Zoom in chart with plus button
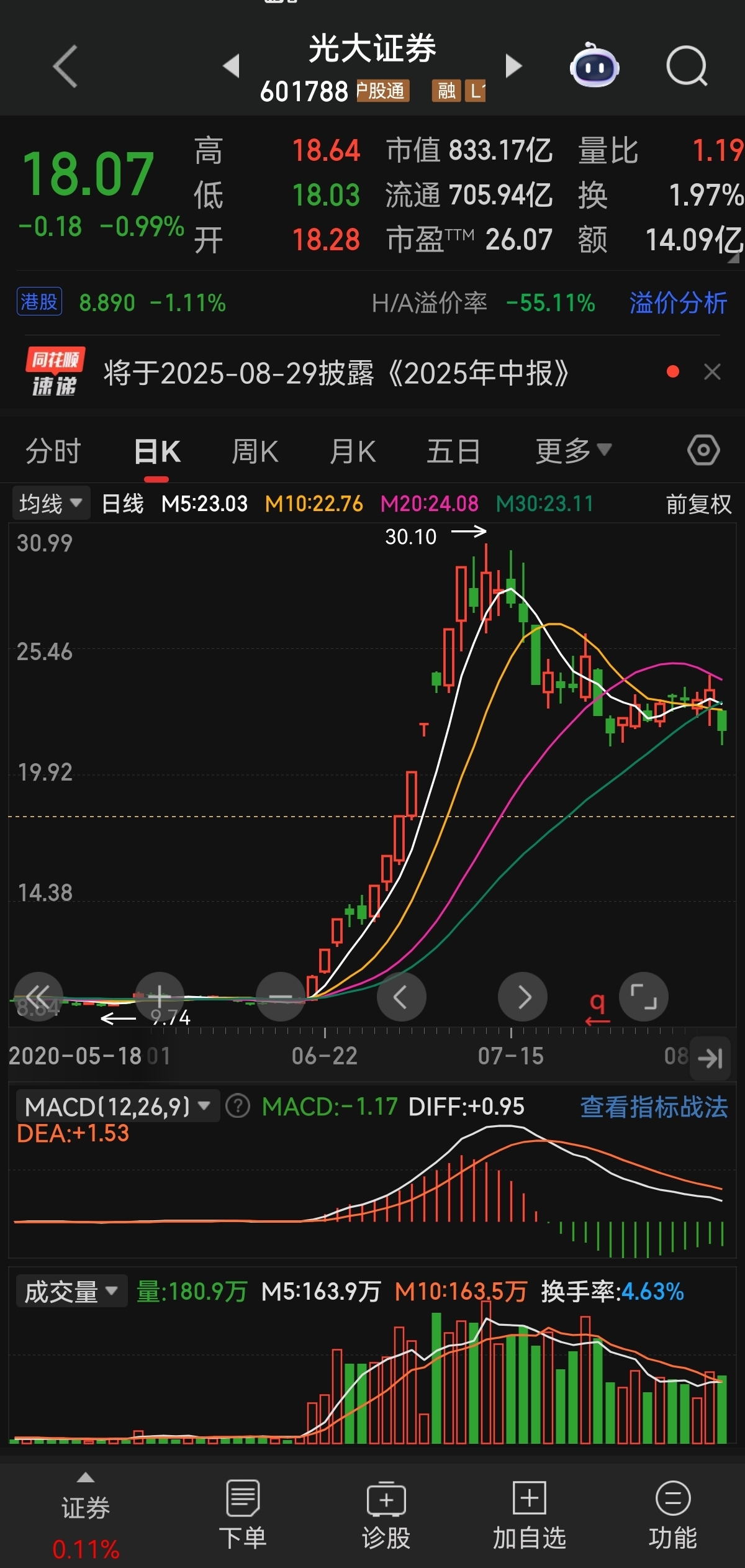This screenshot has height=1568, width=745. click(x=160, y=997)
